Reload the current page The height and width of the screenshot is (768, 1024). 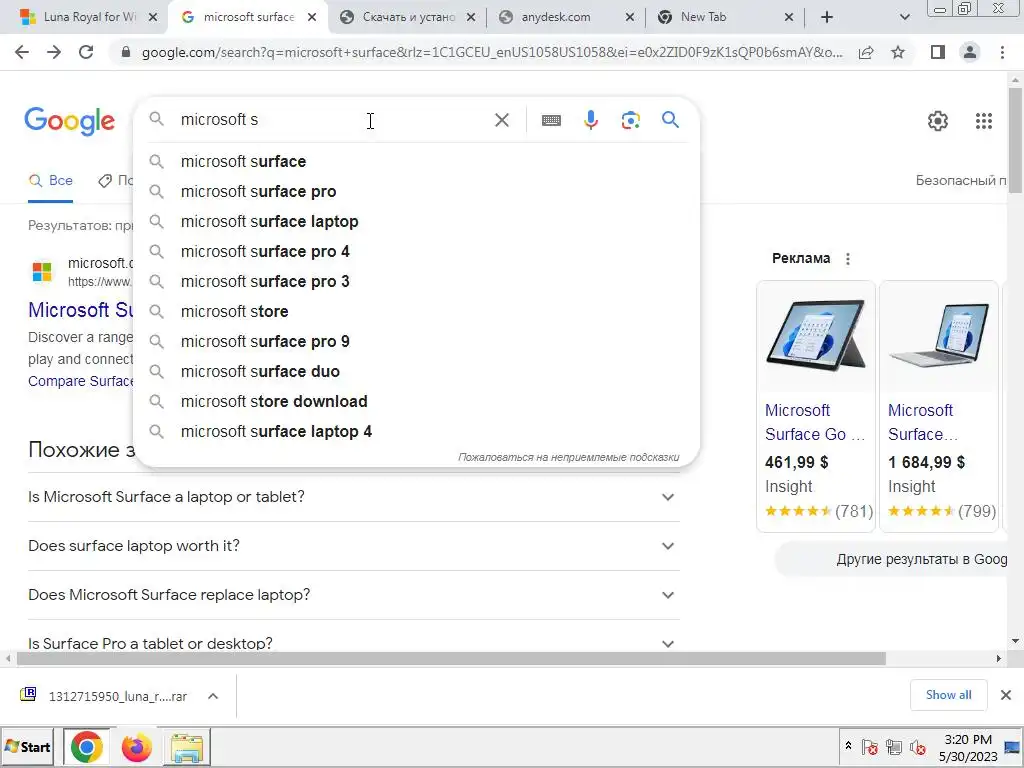pos(86,52)
